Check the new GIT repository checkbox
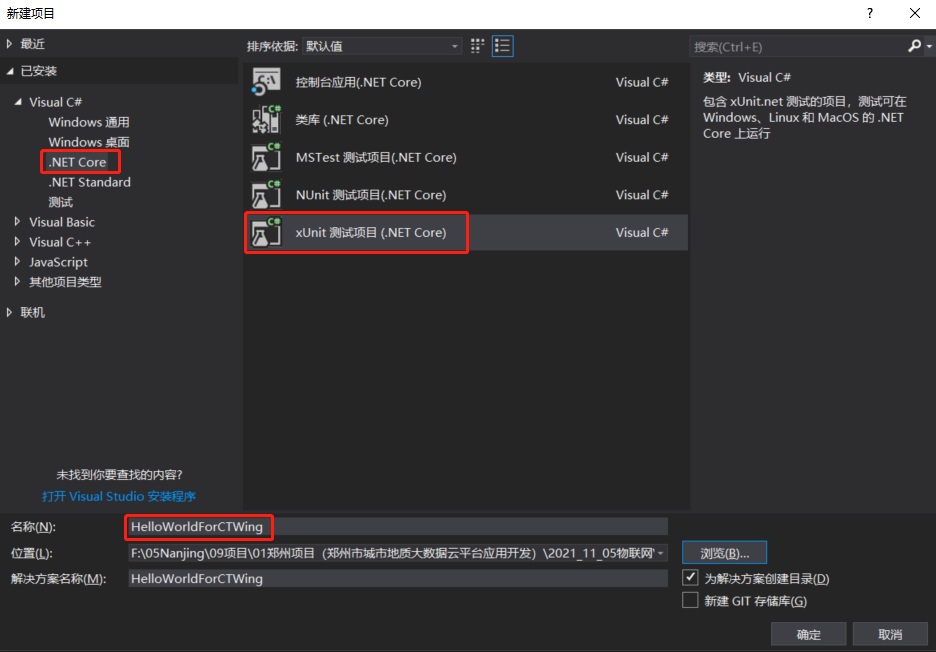This screenshot has height=652, width=936. click(x=690, y=600)
